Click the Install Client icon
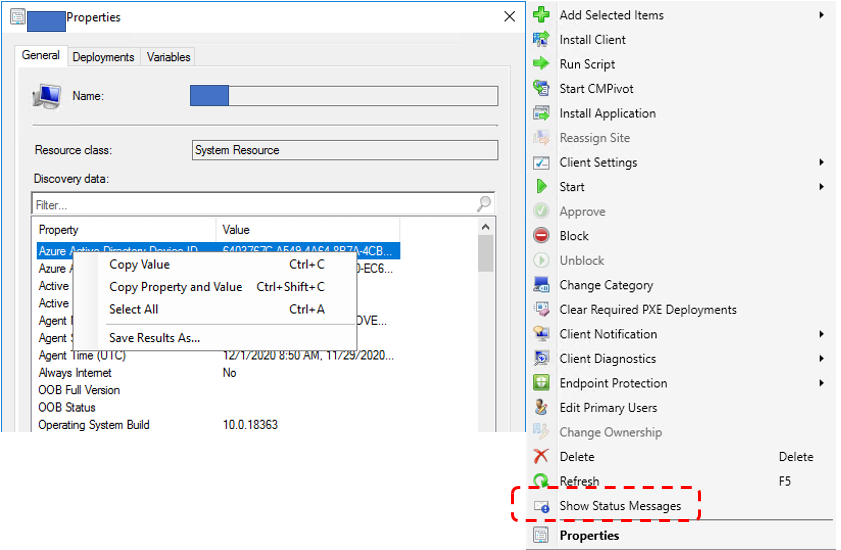 click(x=541, y=39)
